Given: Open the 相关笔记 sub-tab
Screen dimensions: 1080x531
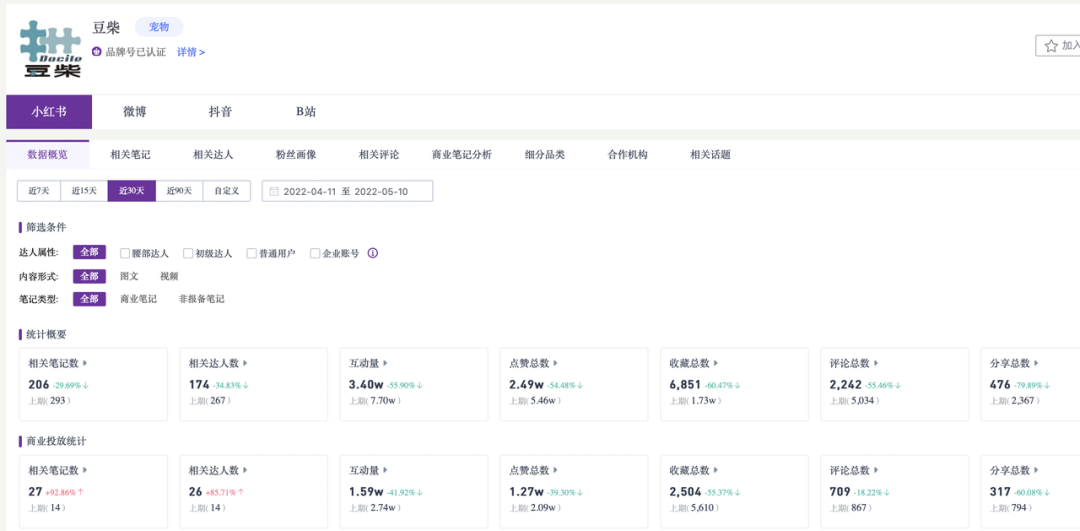Looking at the screenshot, I should [x=130, y=155].
